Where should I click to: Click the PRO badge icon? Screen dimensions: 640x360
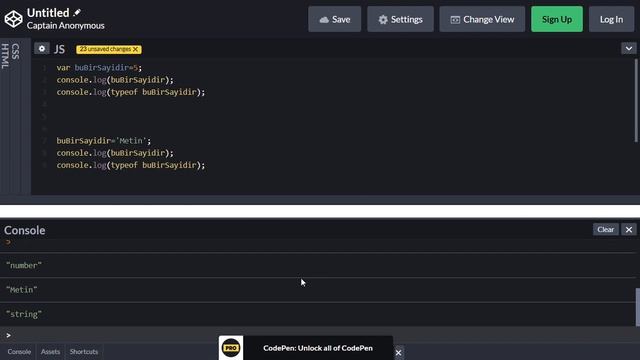click(x=231, y=348)
